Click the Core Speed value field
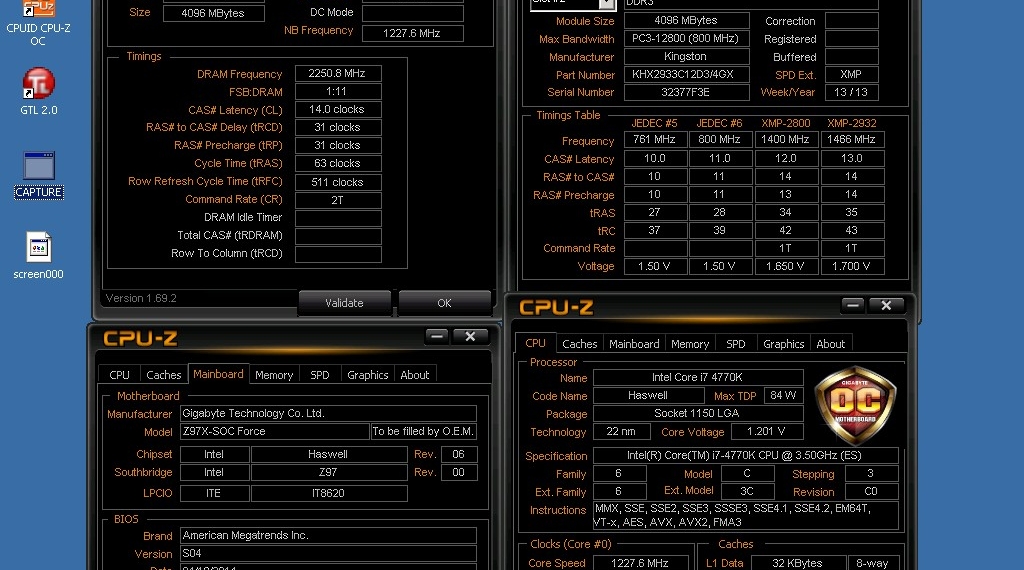 (x=640, y=563)
